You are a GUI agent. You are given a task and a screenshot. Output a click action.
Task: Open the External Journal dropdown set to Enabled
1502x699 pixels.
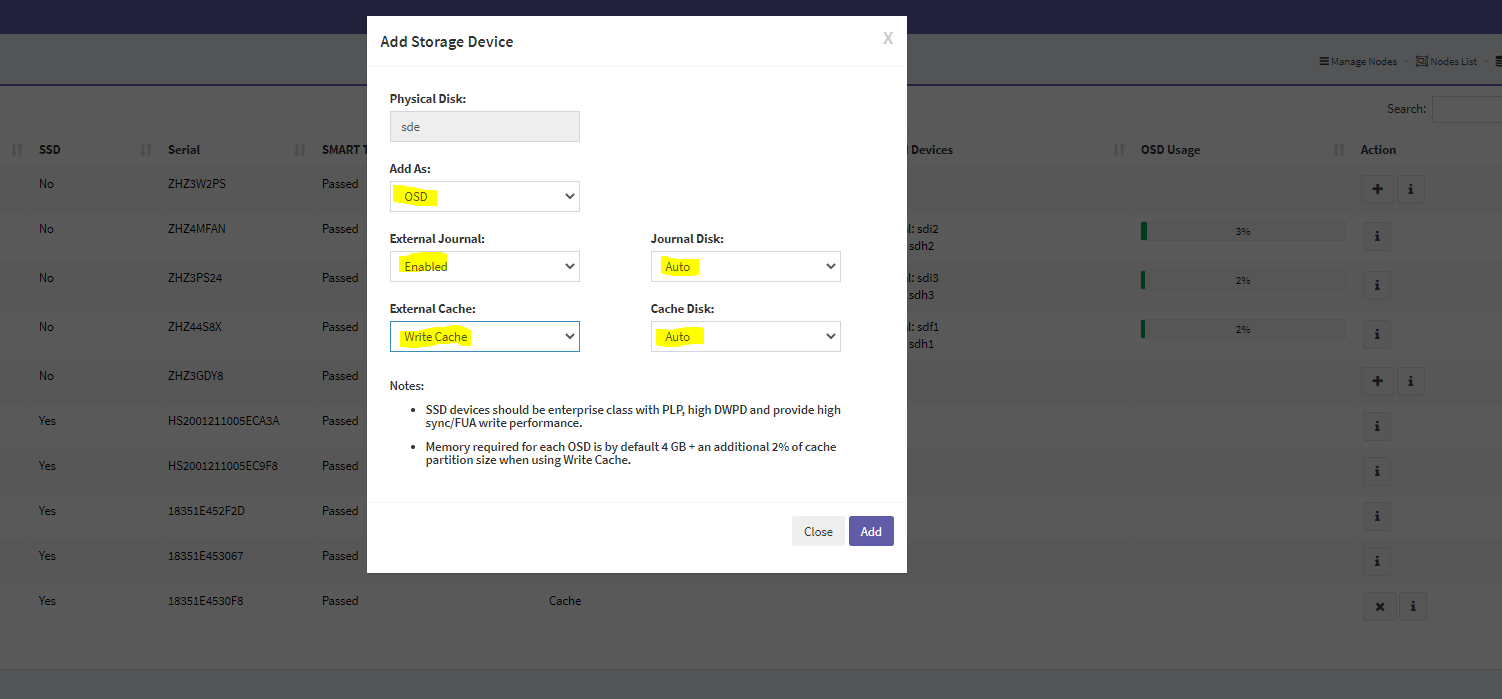tap(485, 266)
